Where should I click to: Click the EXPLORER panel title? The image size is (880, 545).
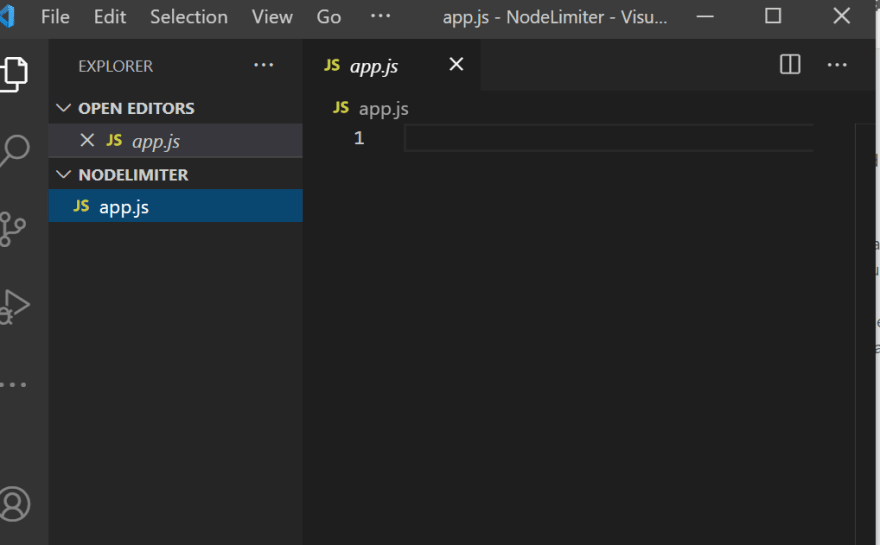(116, 66)
